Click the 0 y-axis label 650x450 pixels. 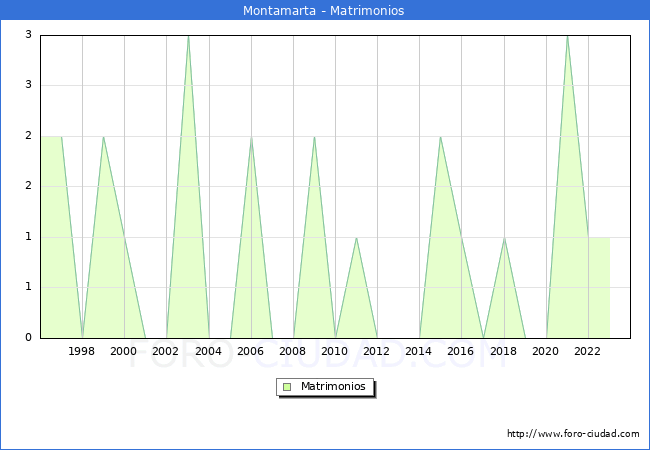(x=28, y=337)
